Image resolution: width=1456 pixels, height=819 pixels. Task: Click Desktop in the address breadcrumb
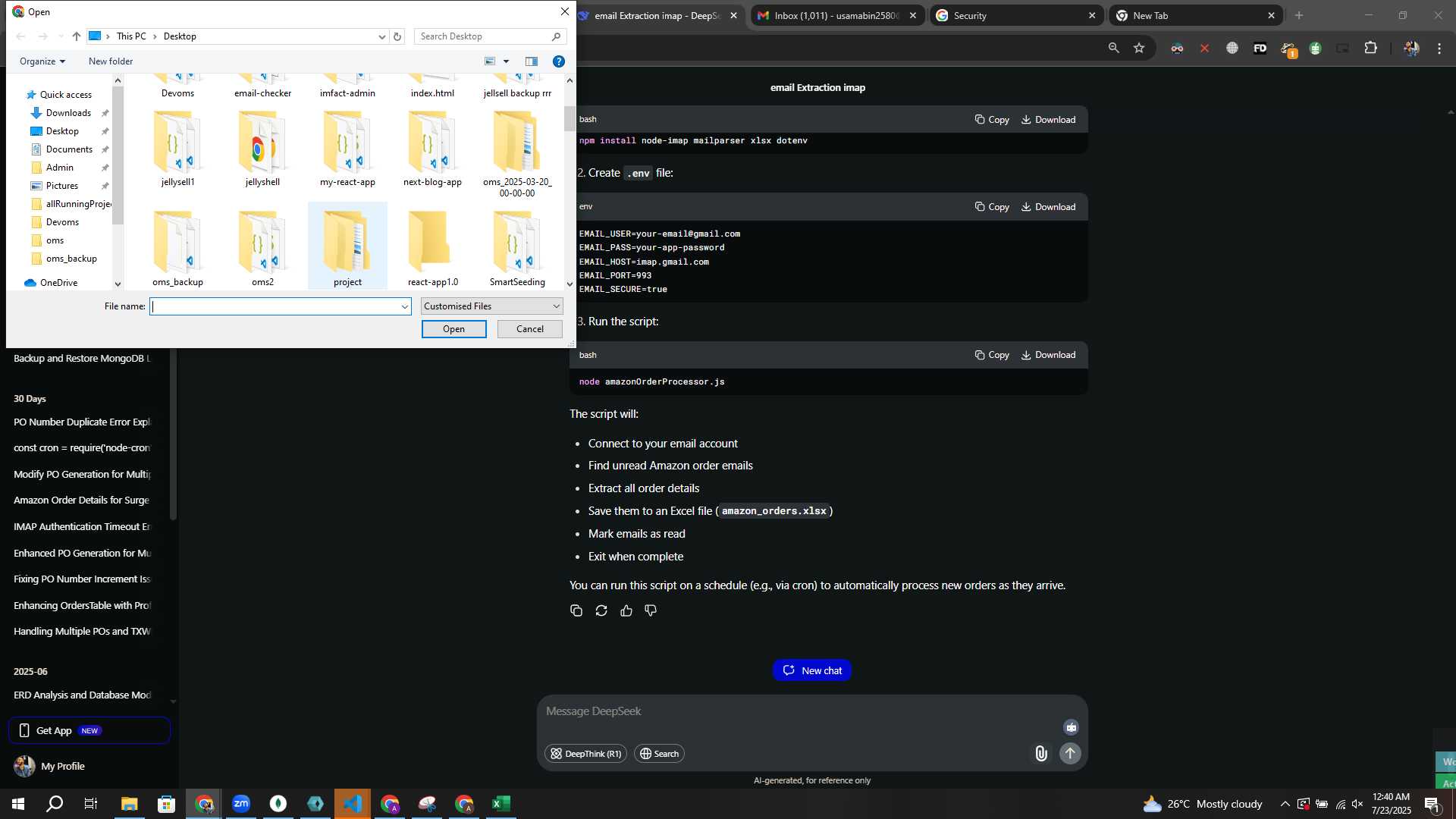pyautogui.click(x=180, y=36)
